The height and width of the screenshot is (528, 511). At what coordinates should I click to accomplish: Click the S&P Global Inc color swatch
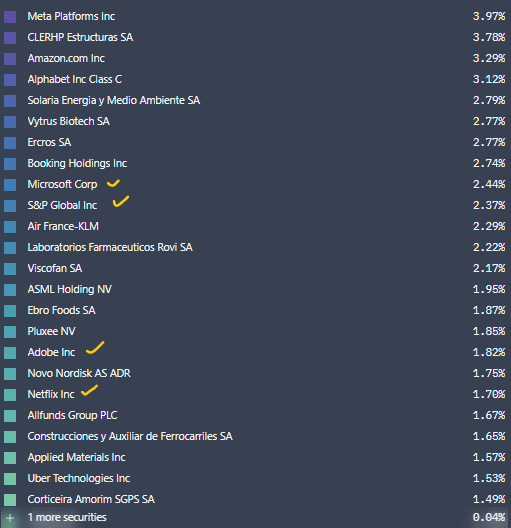[x=10, y=205]
